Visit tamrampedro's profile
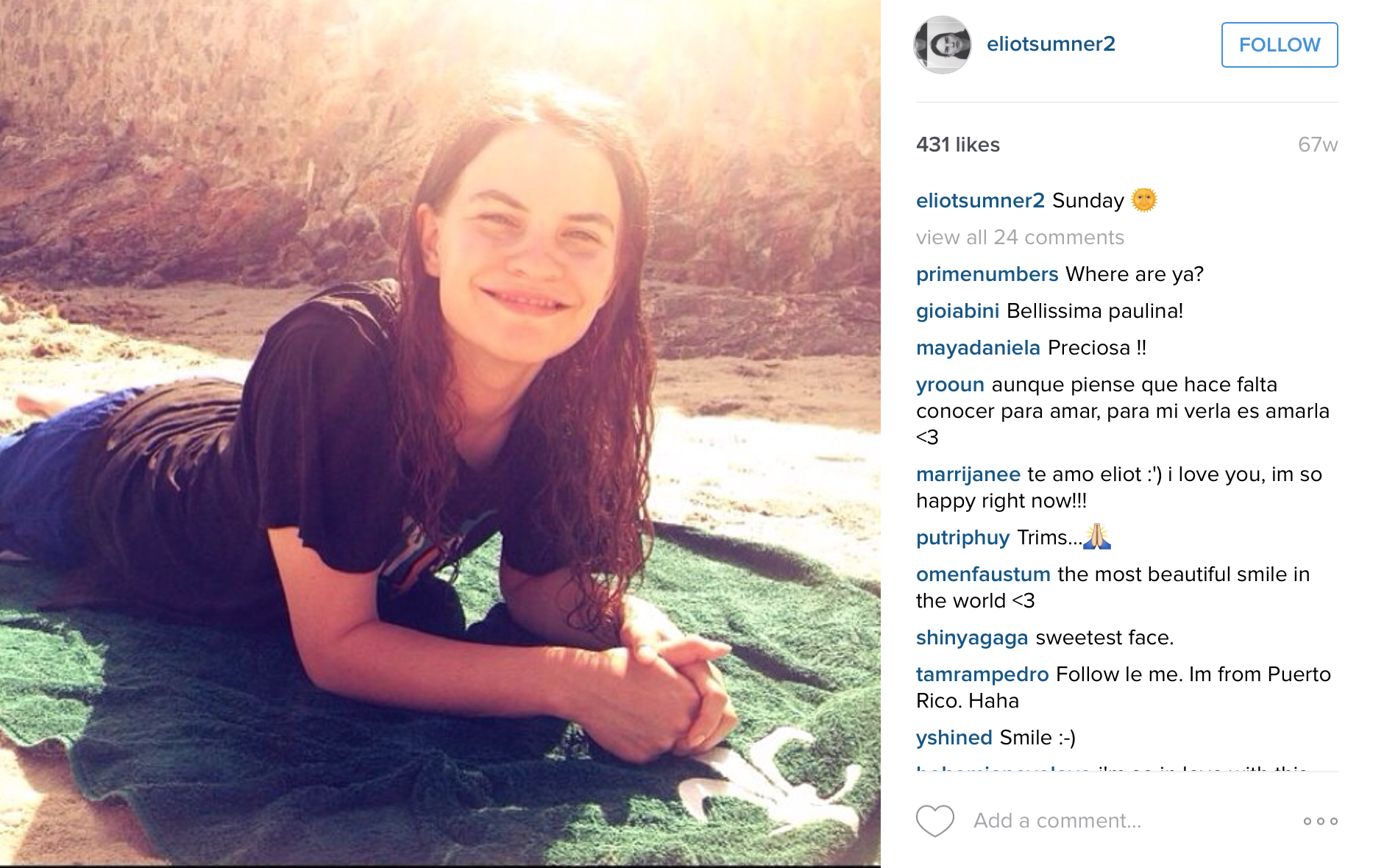This screenshot has width=1373, height=868. coord(982,675)
